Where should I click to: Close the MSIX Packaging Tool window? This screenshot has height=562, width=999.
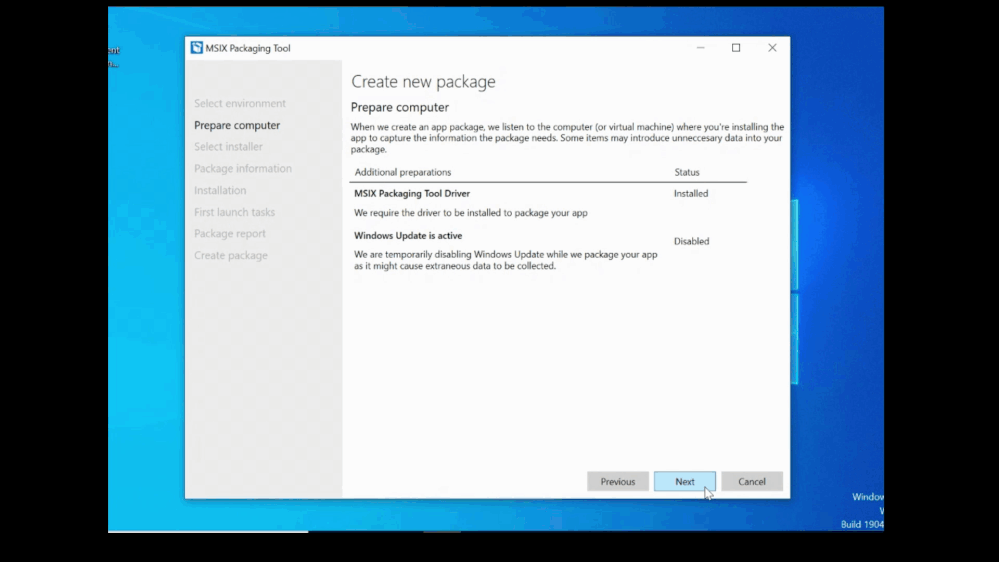pyautogui.click(x=772, y=48)
